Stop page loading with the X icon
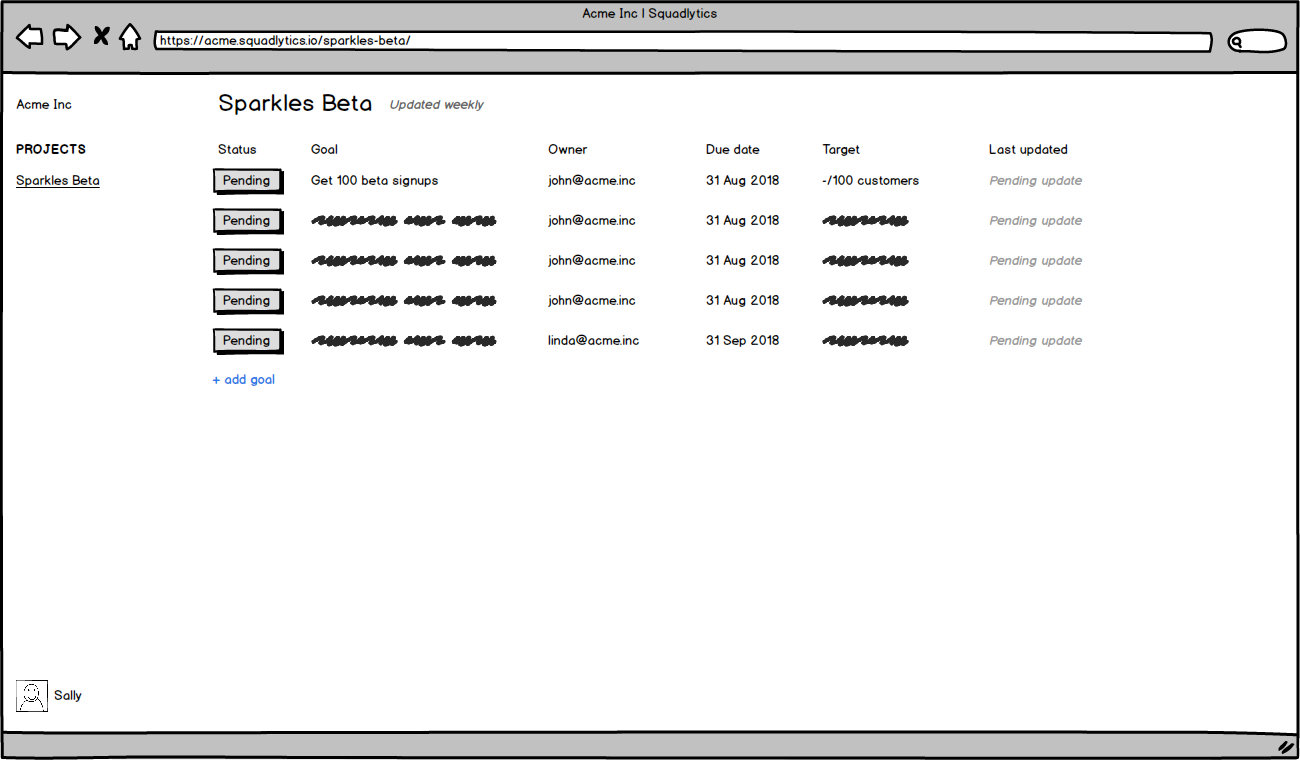This screenshot has width=1300, height=760. [101, 38]
